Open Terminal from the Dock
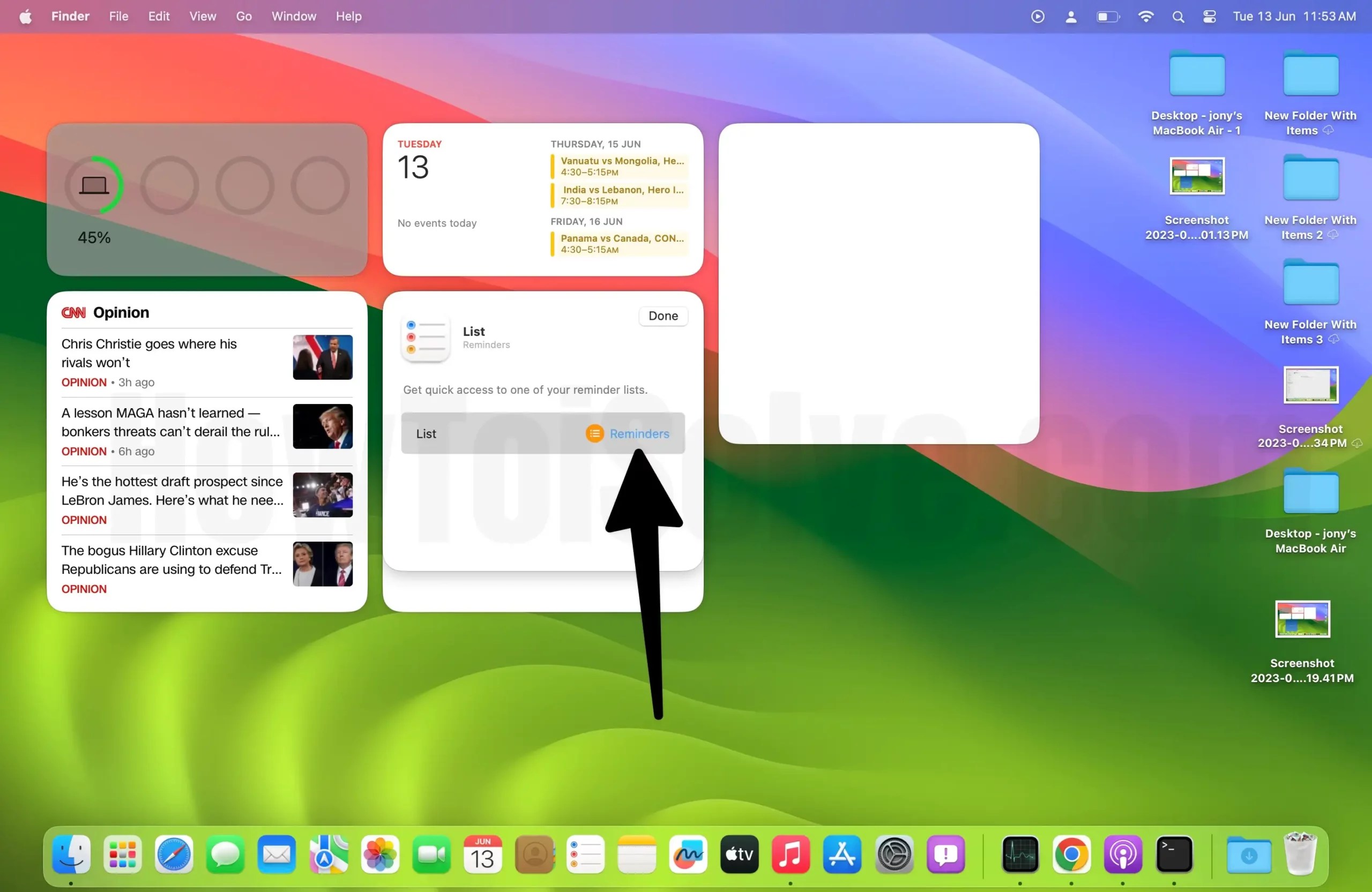Viewport: 1372px width, 892px height. (1175, 854)
